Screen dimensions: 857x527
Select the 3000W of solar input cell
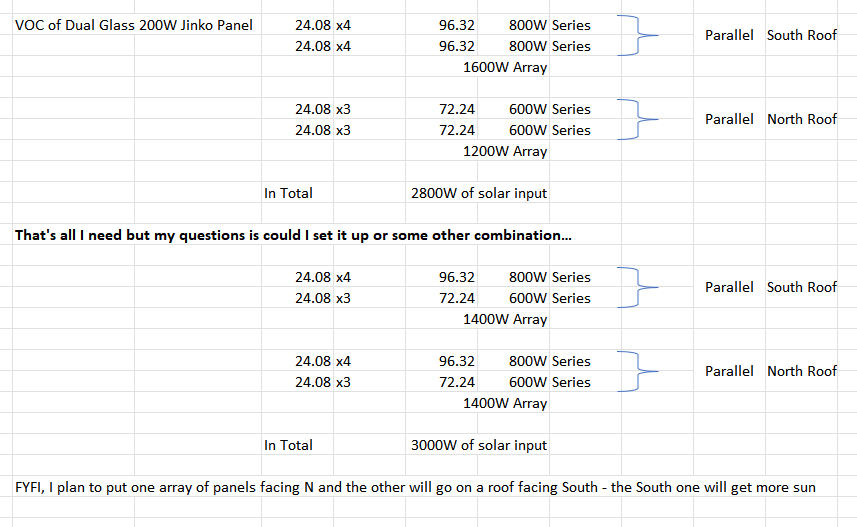479,445
